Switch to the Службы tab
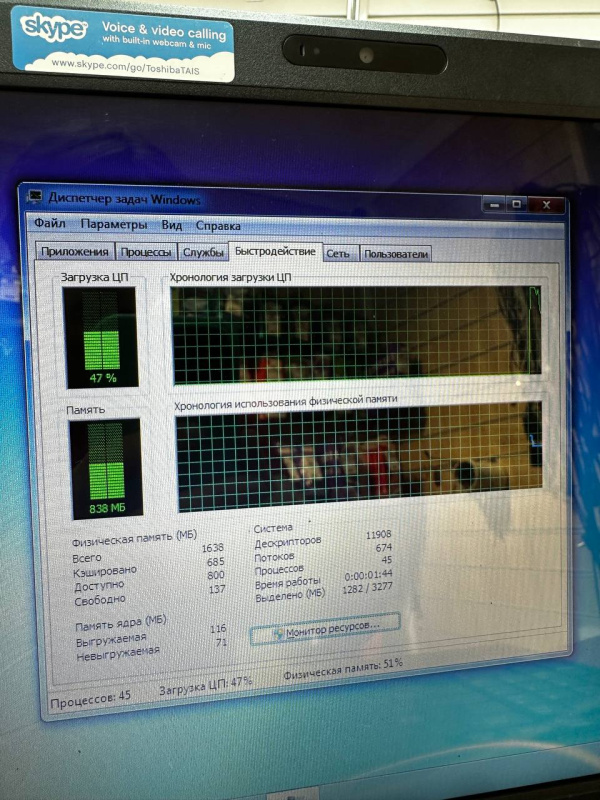The image size is (600, 800). [203, 253]
